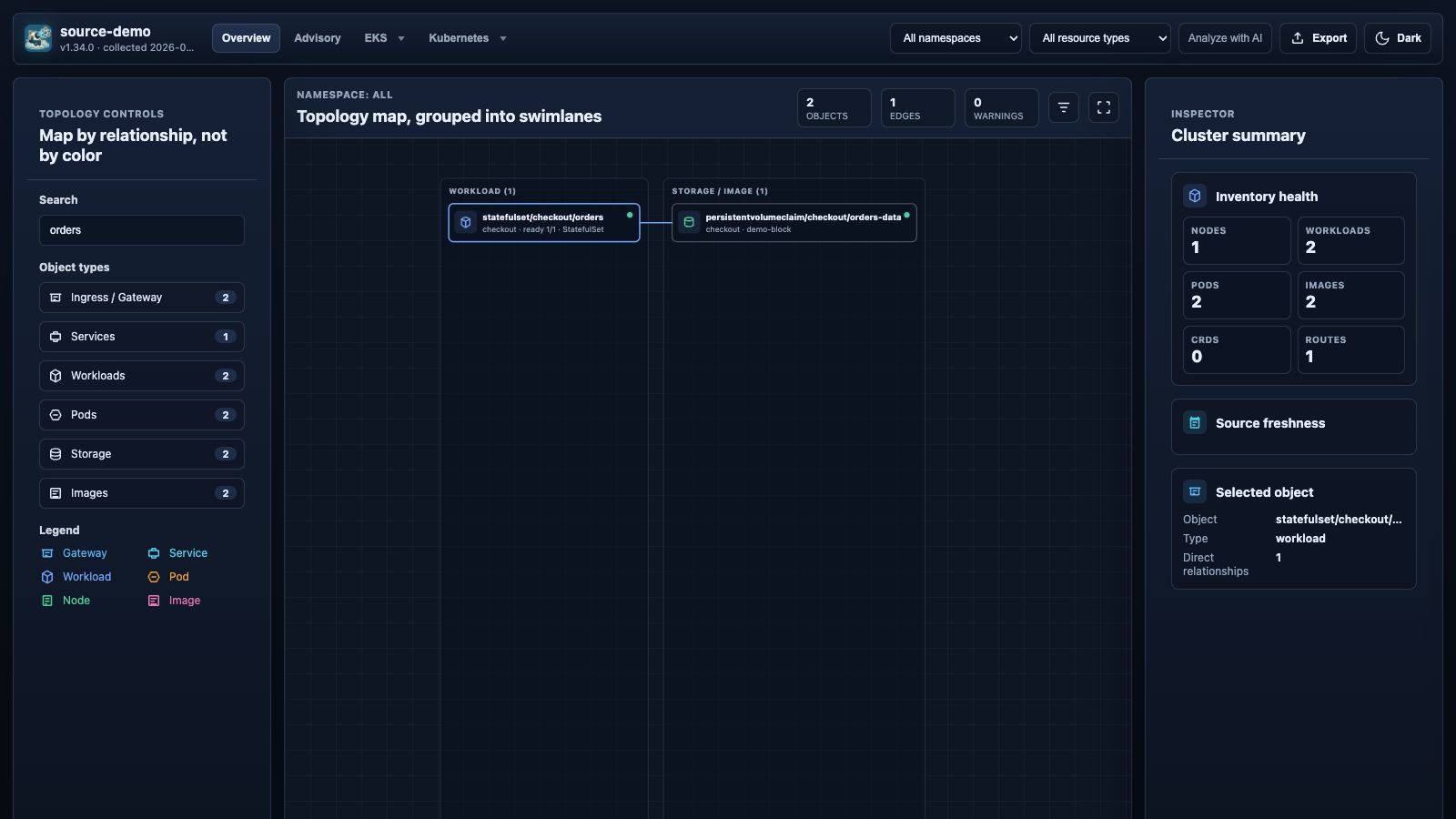
Task: Click the Inventory health cube icon
Action: [1195, 196]
